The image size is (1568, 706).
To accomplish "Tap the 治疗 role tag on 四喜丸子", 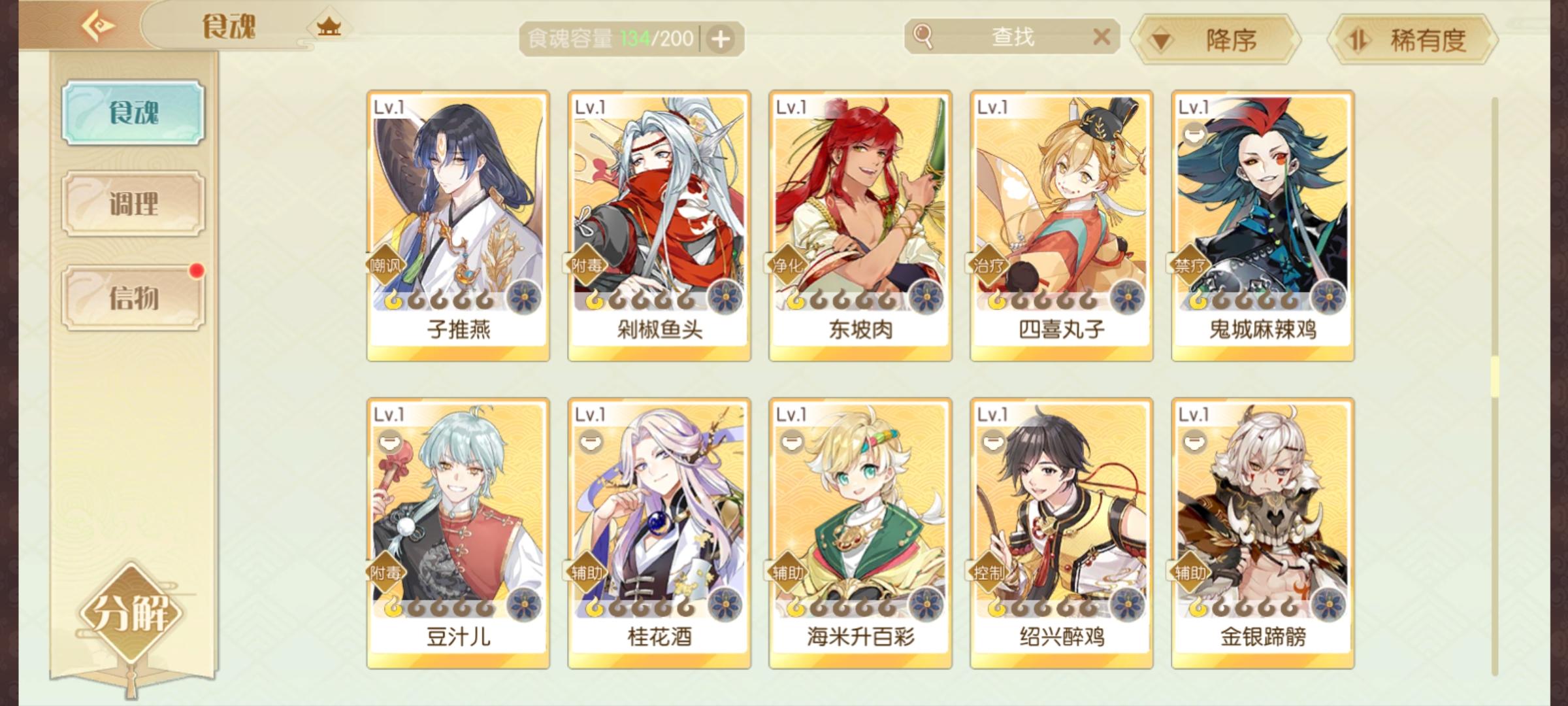I will pos(988,265).
